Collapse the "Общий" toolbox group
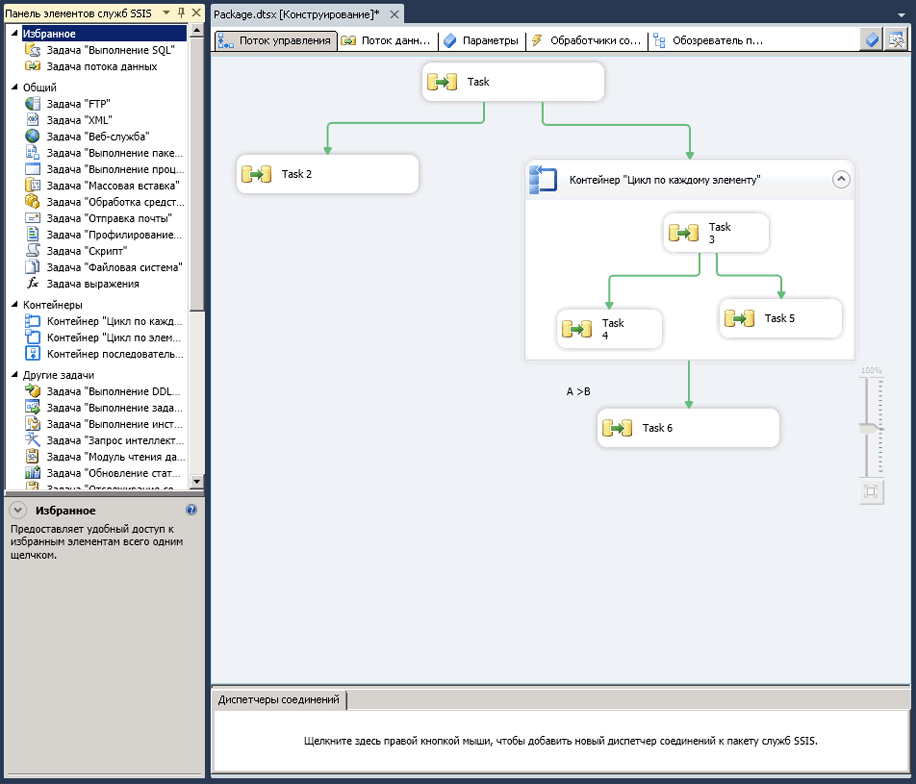 point(14,88)
